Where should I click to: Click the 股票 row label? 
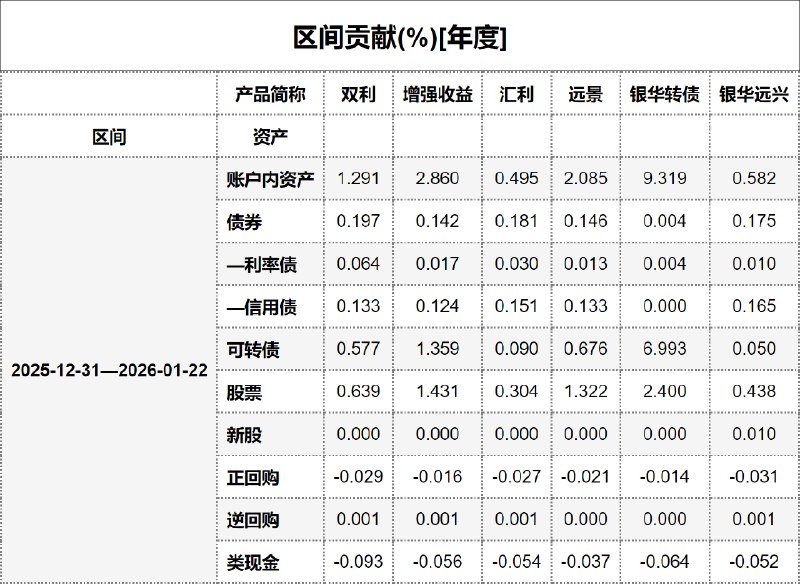245,392
